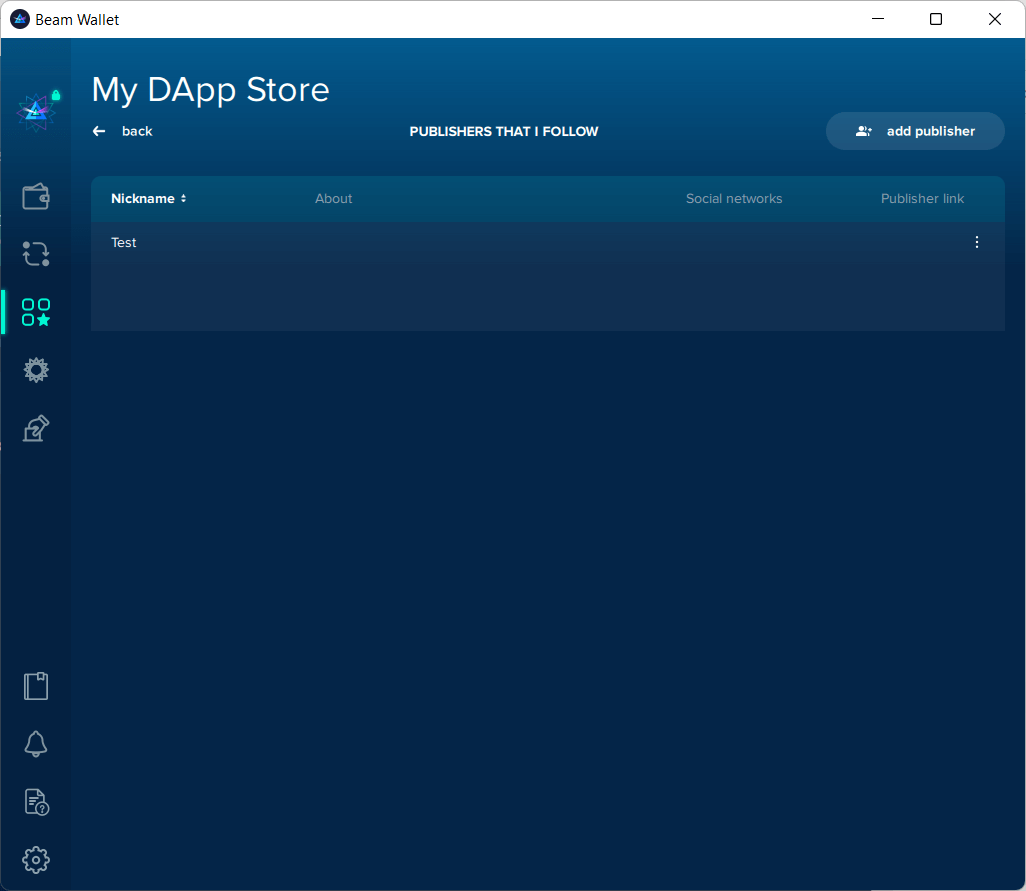The image size is (1026, 891).
Task: Open the Settings gear icon
Action: point(36,860)
